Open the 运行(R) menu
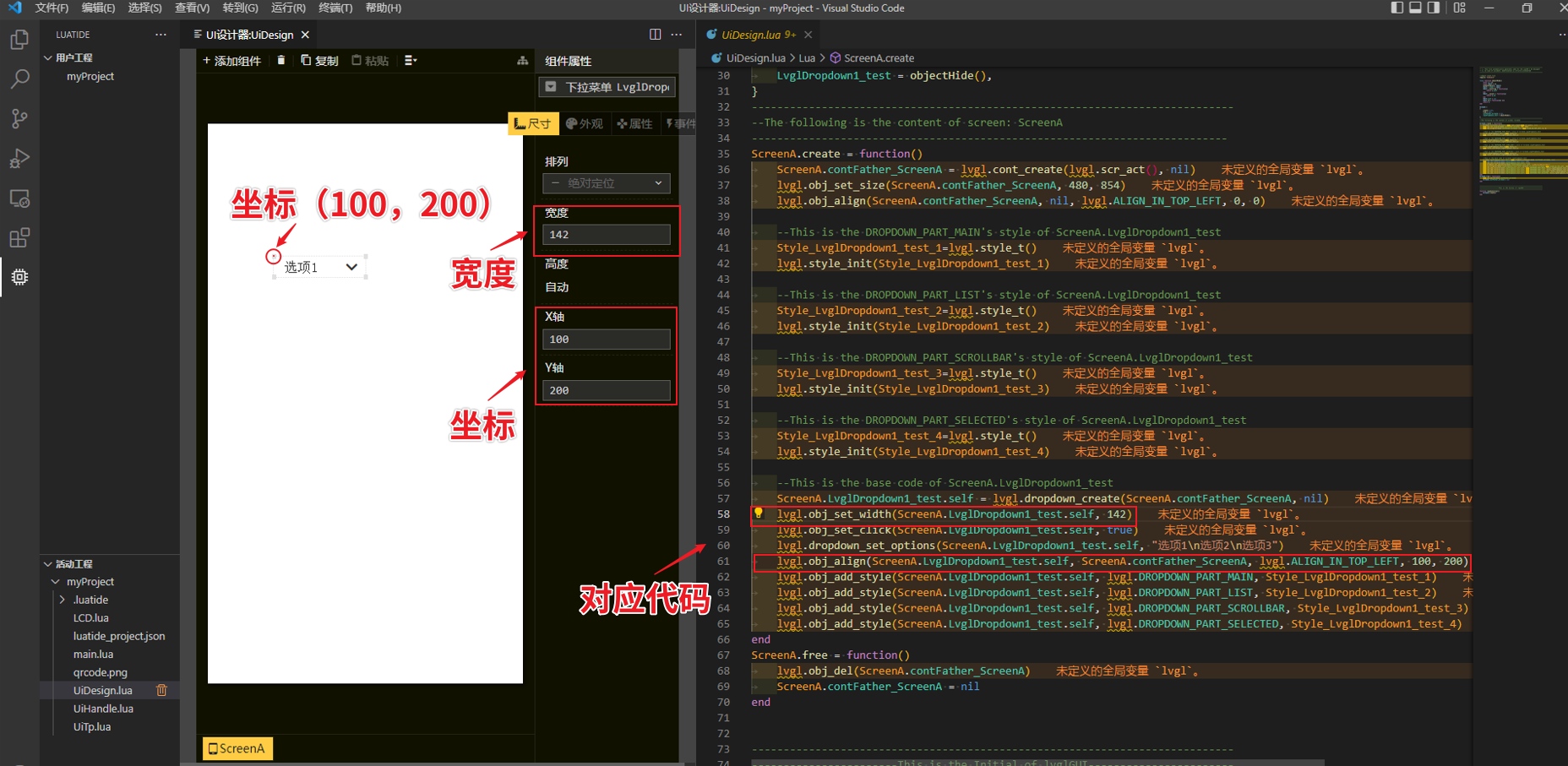 [287, 8]
